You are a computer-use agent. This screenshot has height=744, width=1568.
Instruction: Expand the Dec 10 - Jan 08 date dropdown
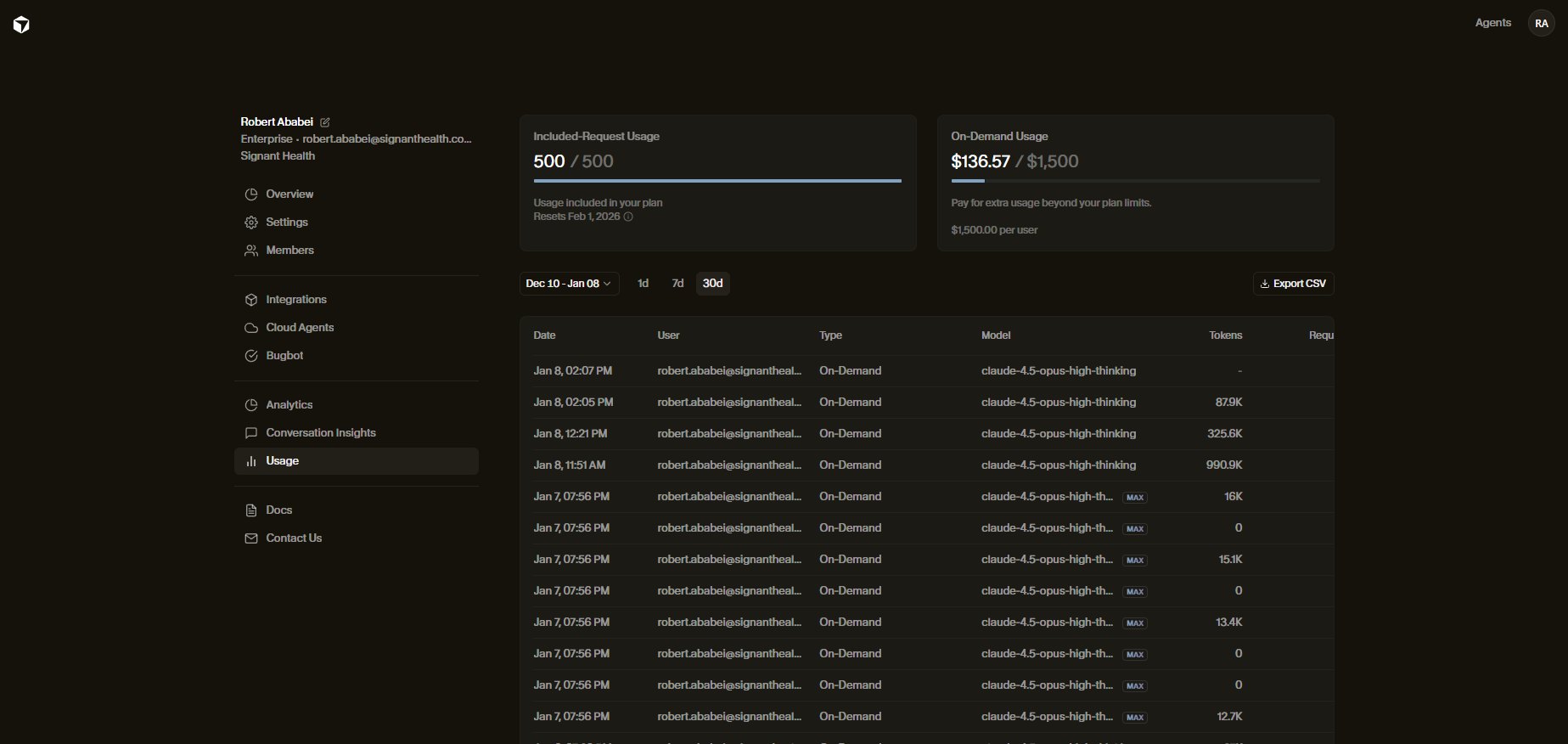point(569,284)
